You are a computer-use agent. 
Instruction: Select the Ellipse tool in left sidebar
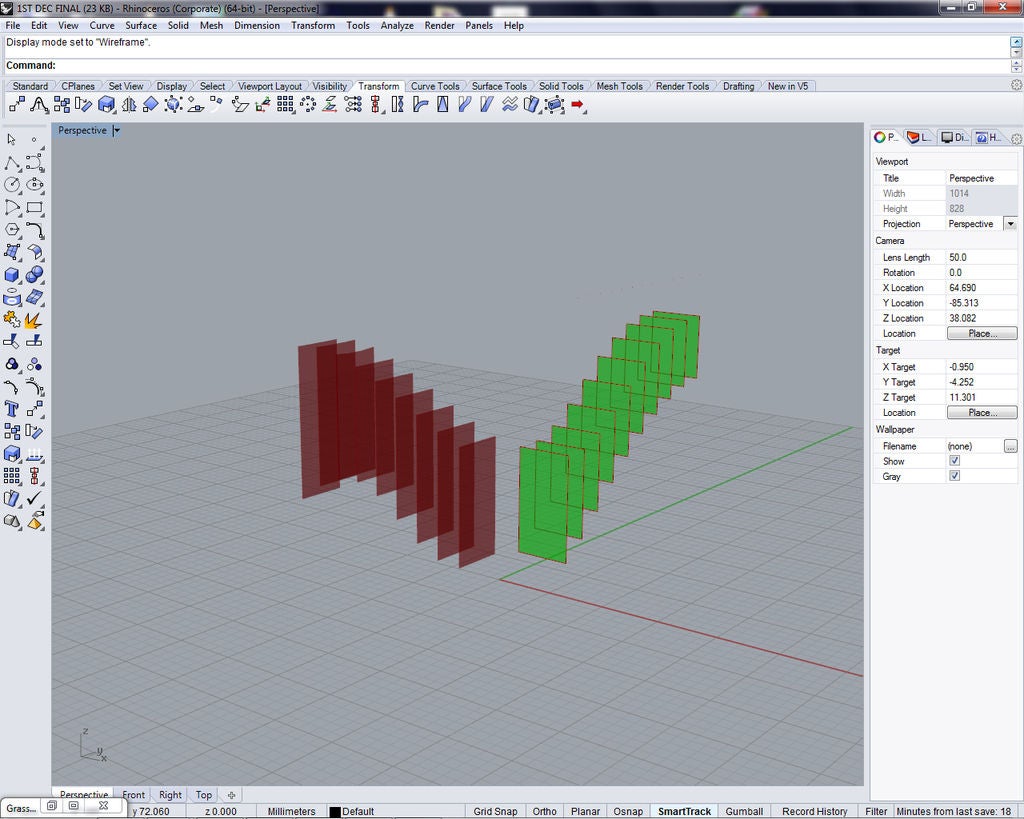click(x=35, y=185)
